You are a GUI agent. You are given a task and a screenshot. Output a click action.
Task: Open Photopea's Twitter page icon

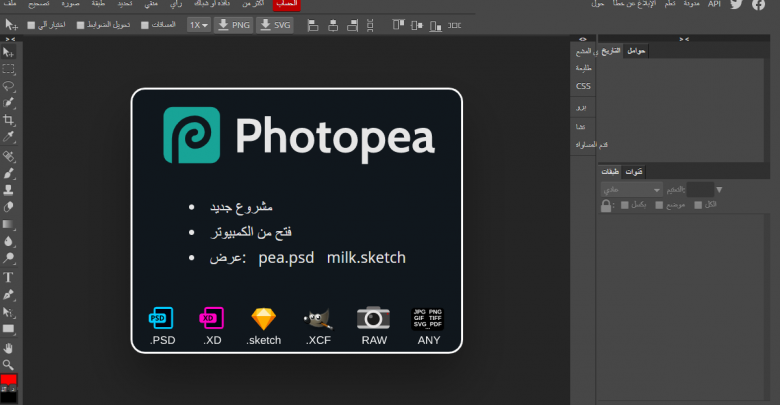click(737, 5)
